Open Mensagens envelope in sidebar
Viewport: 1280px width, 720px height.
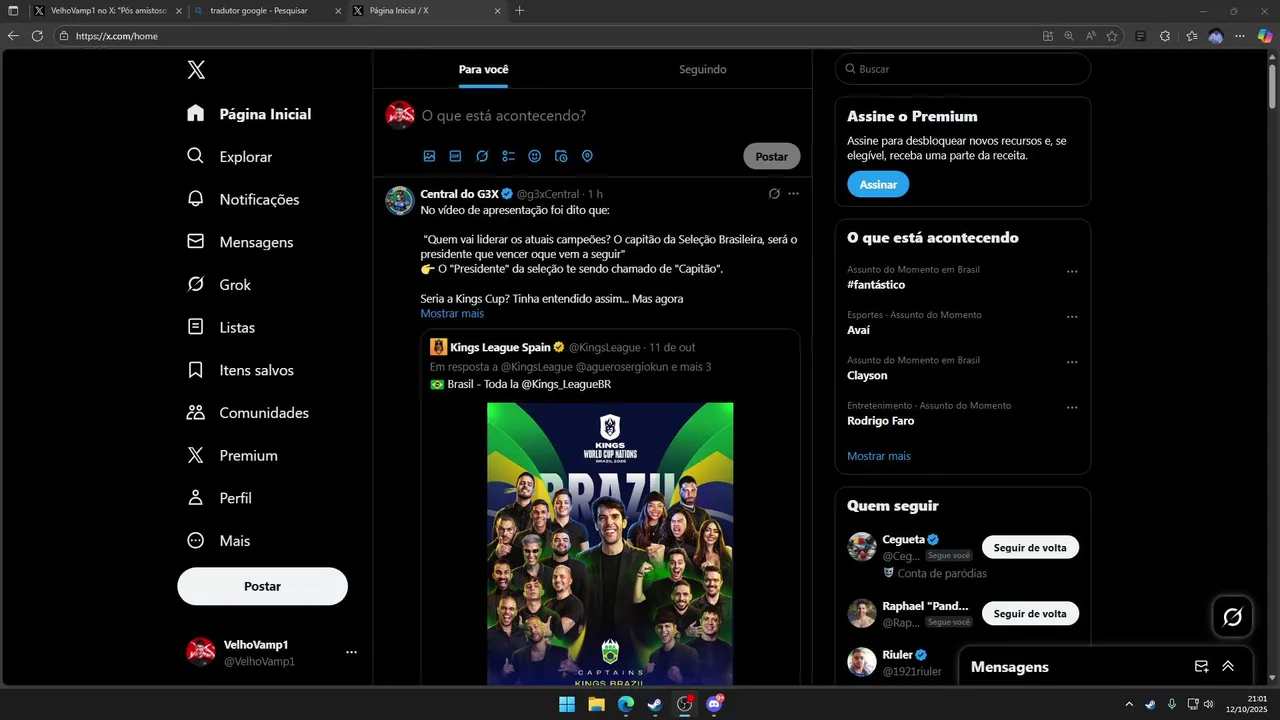(240, 242)
